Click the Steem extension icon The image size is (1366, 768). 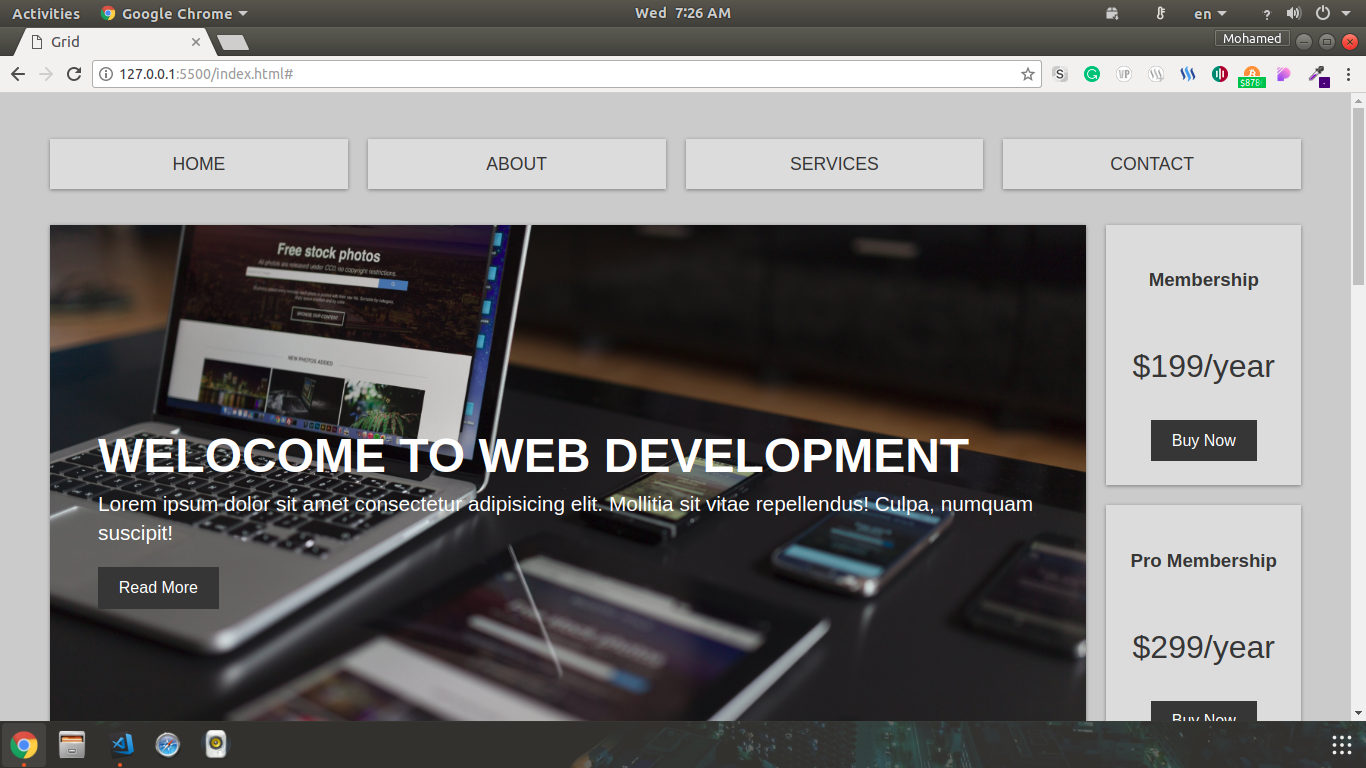(1187, 74)
